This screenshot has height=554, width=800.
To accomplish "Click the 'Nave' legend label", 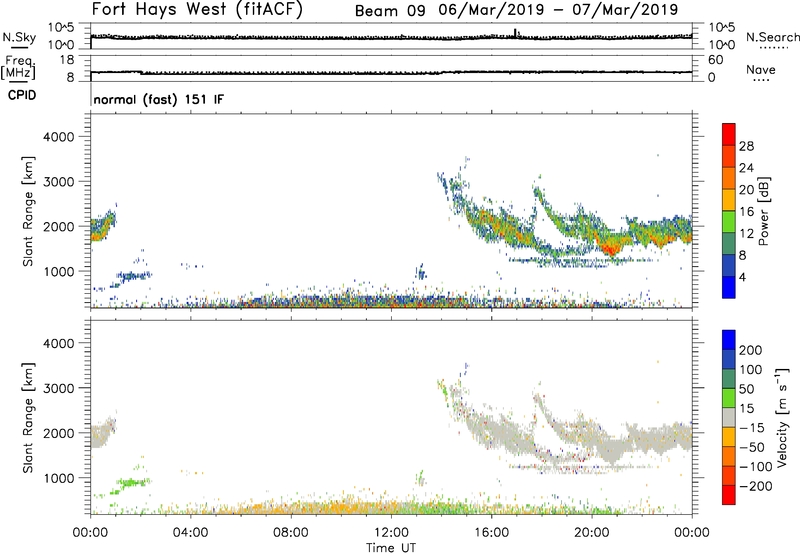I will [760, 70].
